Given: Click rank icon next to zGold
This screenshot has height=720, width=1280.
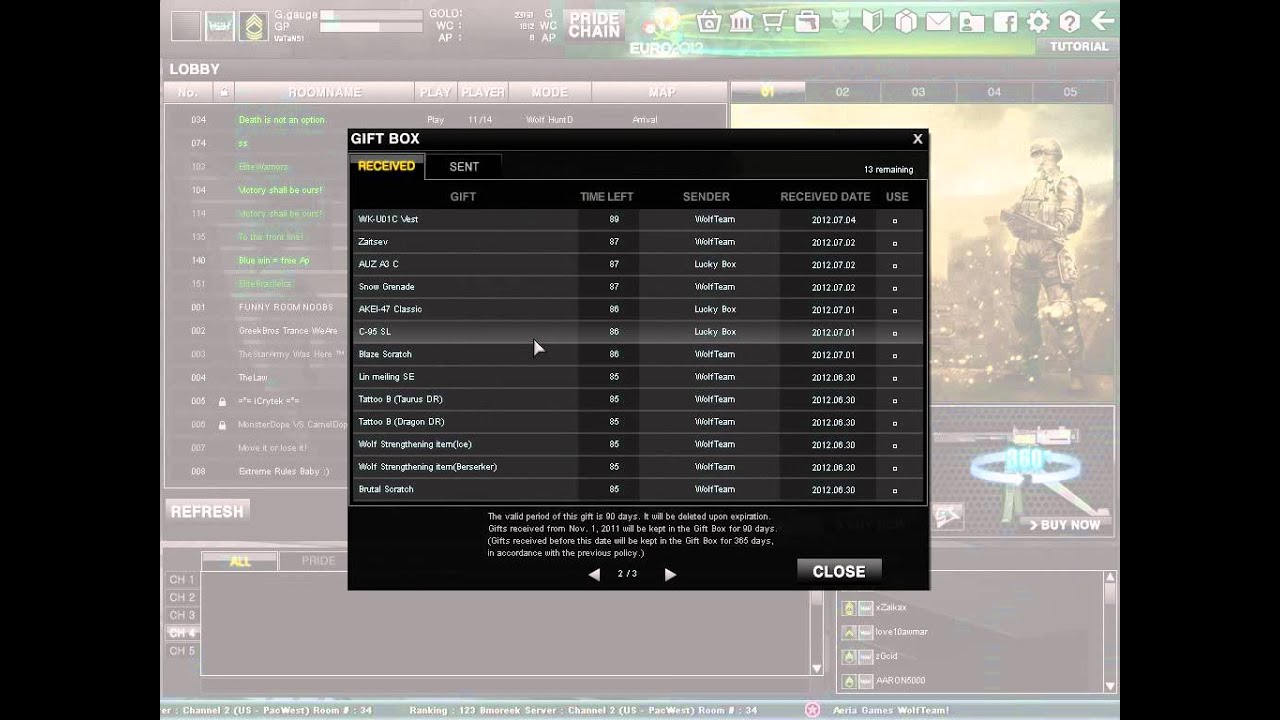Looking at the screenshot, I should pos(849,656).
